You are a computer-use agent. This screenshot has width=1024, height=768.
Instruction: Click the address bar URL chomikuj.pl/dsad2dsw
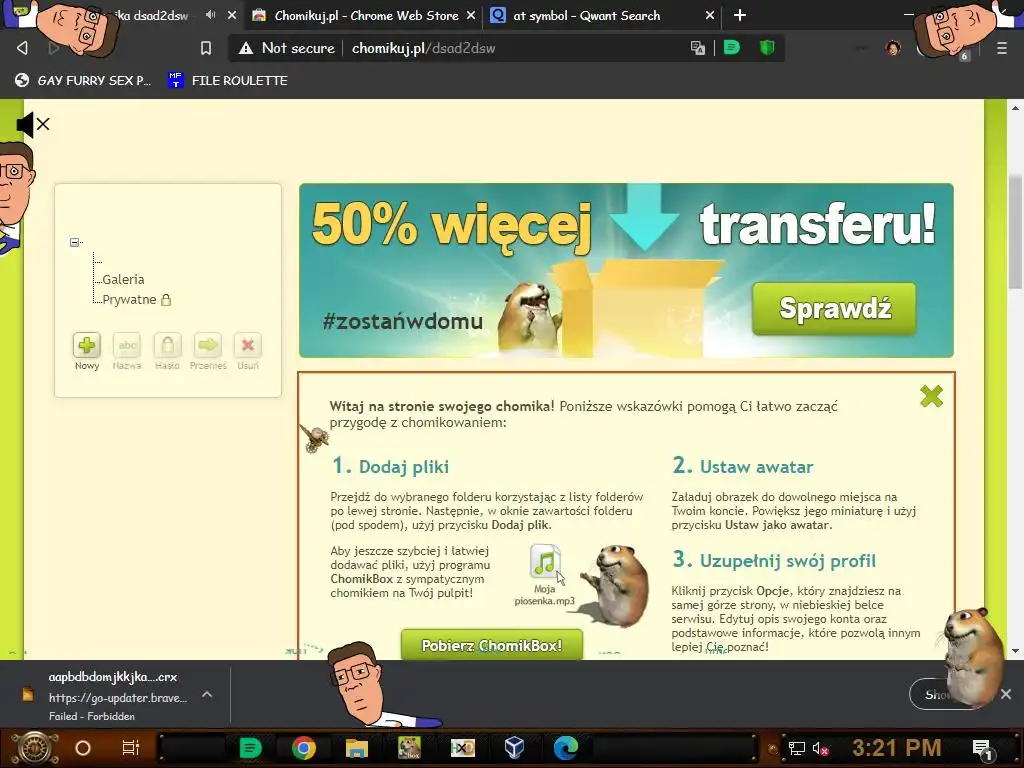click(423, 48)
